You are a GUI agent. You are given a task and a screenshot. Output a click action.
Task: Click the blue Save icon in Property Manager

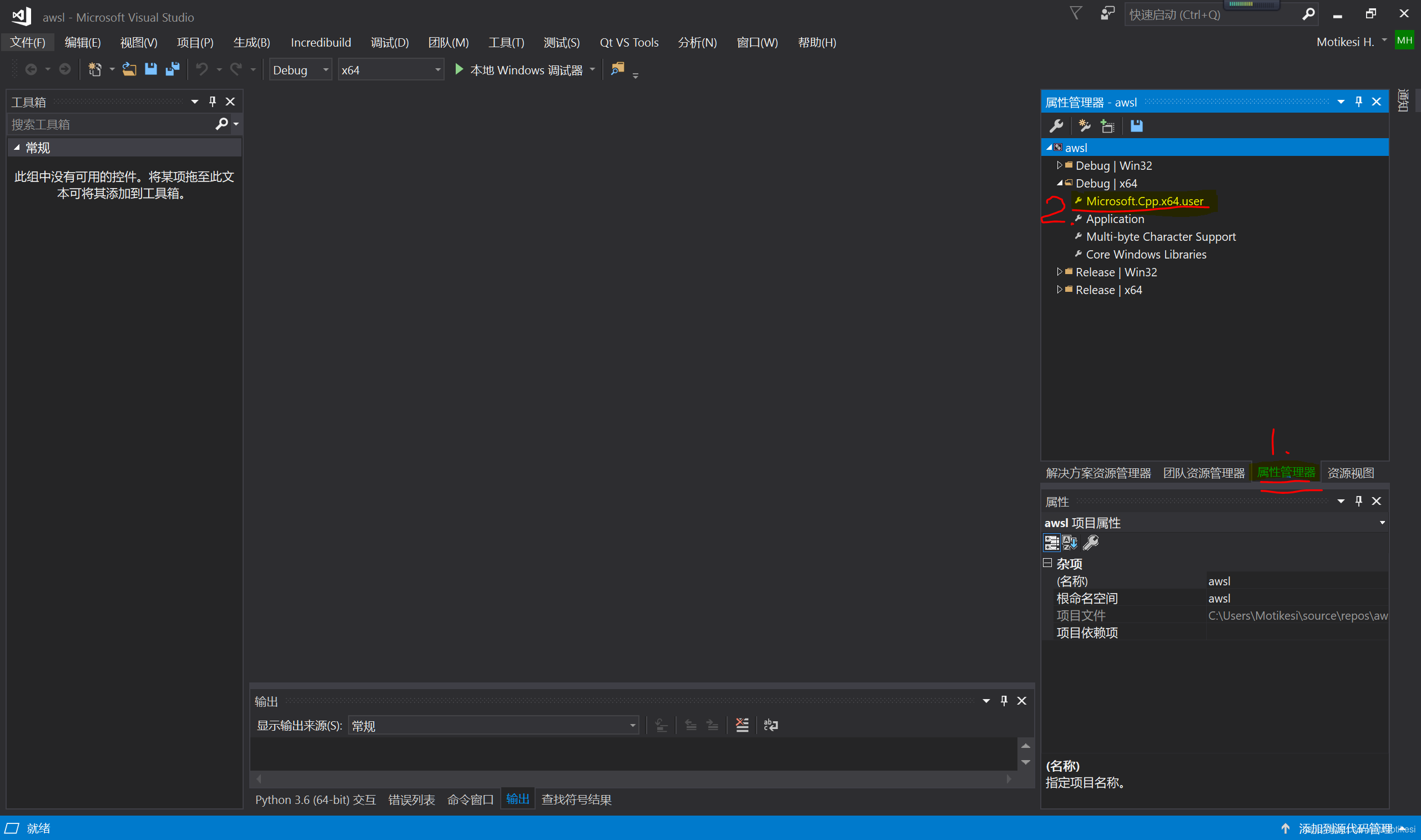coord(1136,125)
